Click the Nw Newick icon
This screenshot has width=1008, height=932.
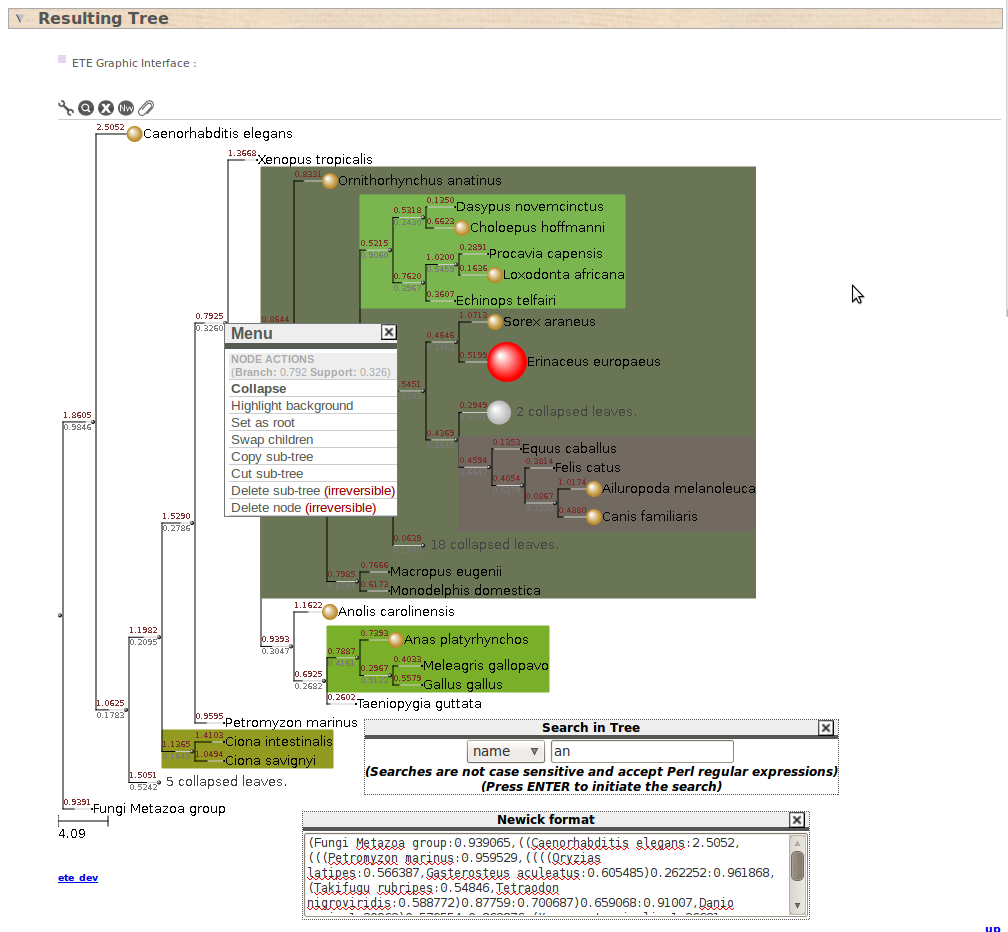[x=126, y=108]
